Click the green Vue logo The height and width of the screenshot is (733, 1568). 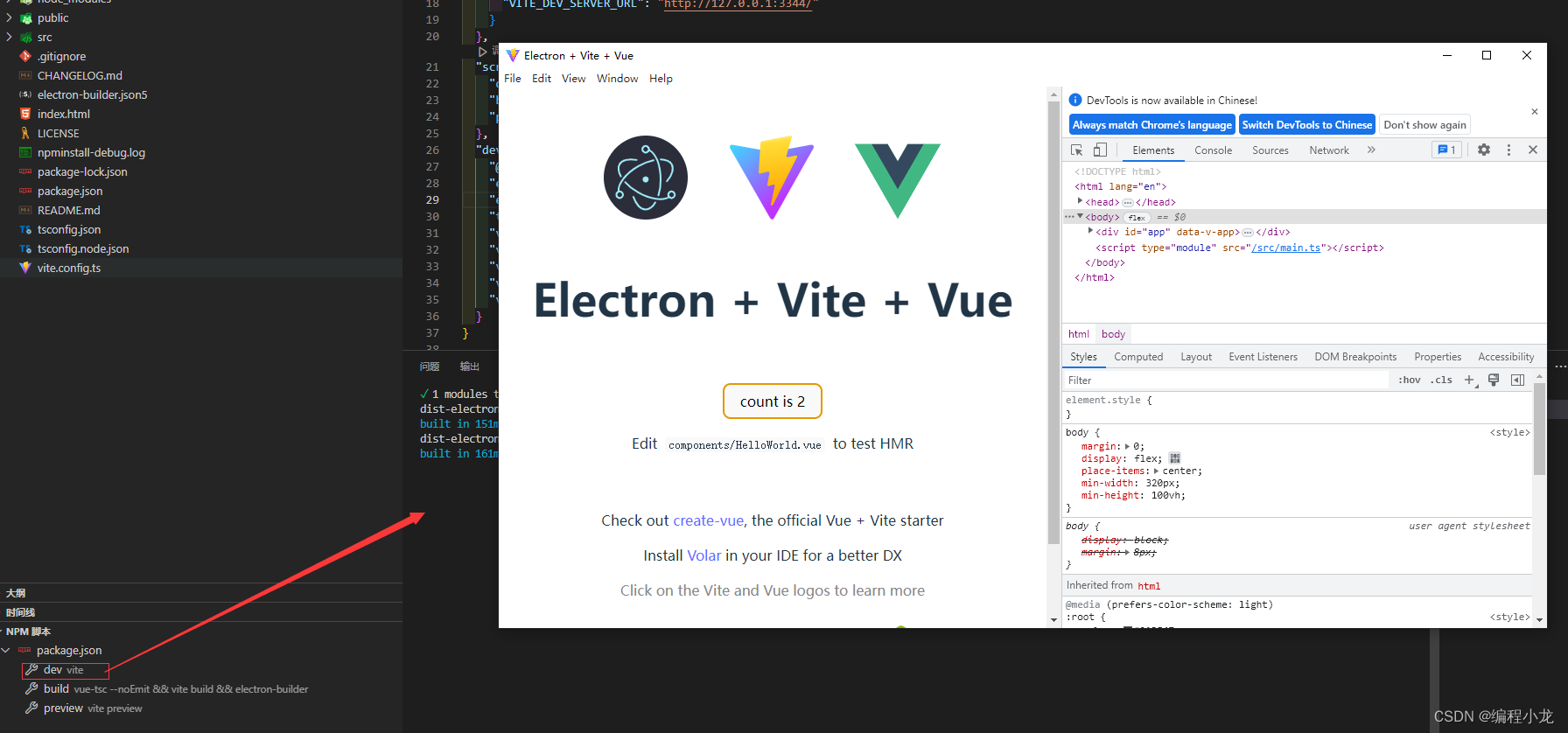coord(898,180)
